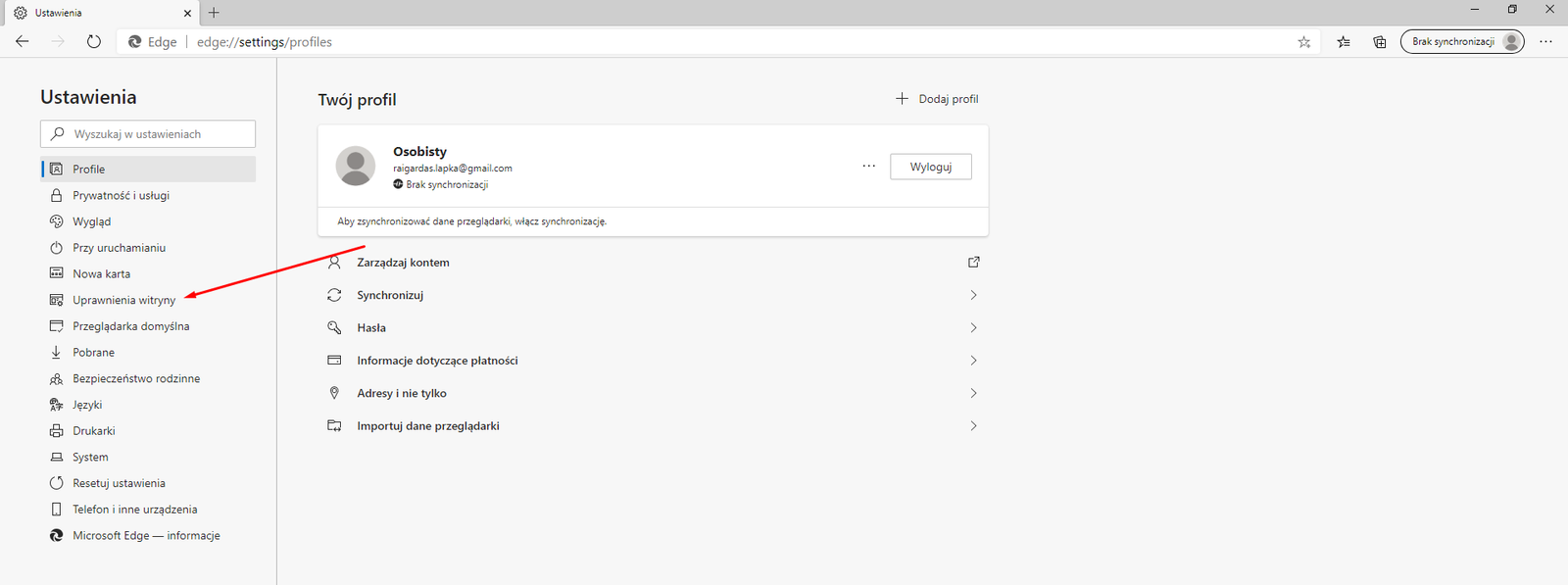Go to Przeglądarka domyślna settings
Image resolution: width=1568 pixels, height=585 pixels.
130,326
